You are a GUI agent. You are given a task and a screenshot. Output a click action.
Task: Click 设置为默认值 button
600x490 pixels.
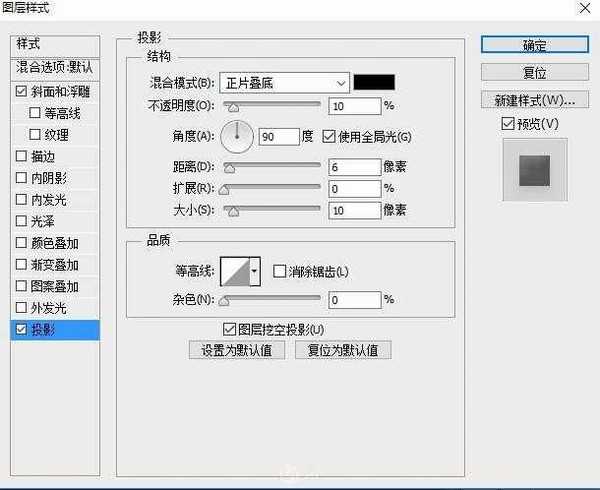click(237, 350)
